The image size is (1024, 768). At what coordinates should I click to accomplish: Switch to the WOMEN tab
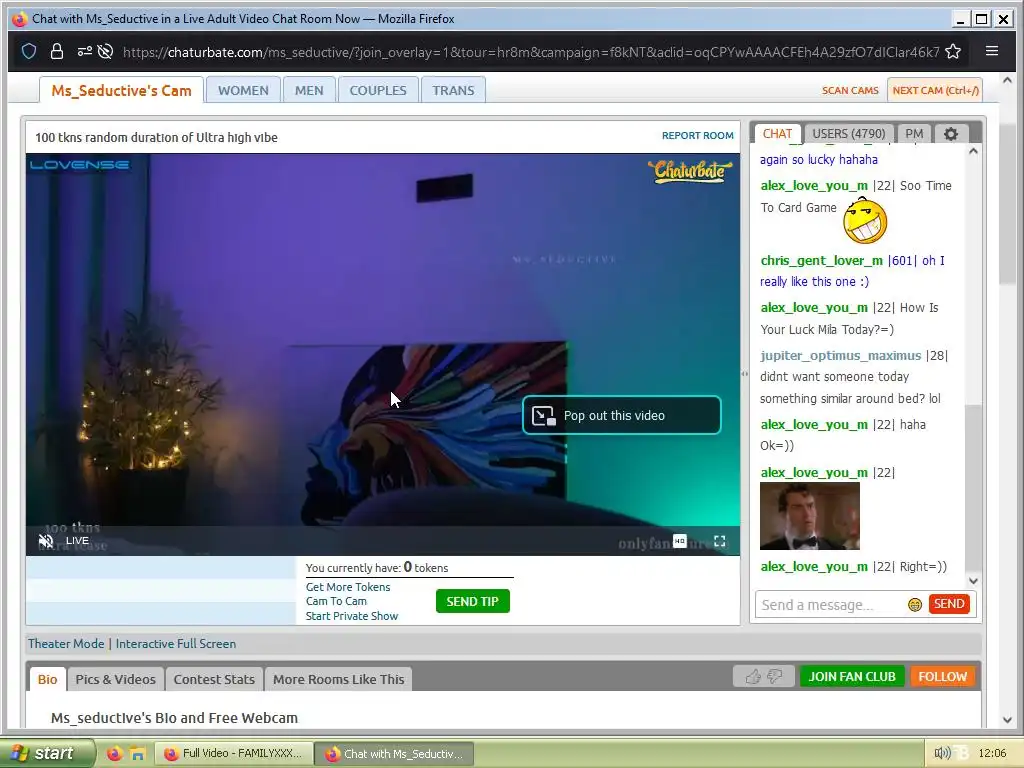pos(243,90)
